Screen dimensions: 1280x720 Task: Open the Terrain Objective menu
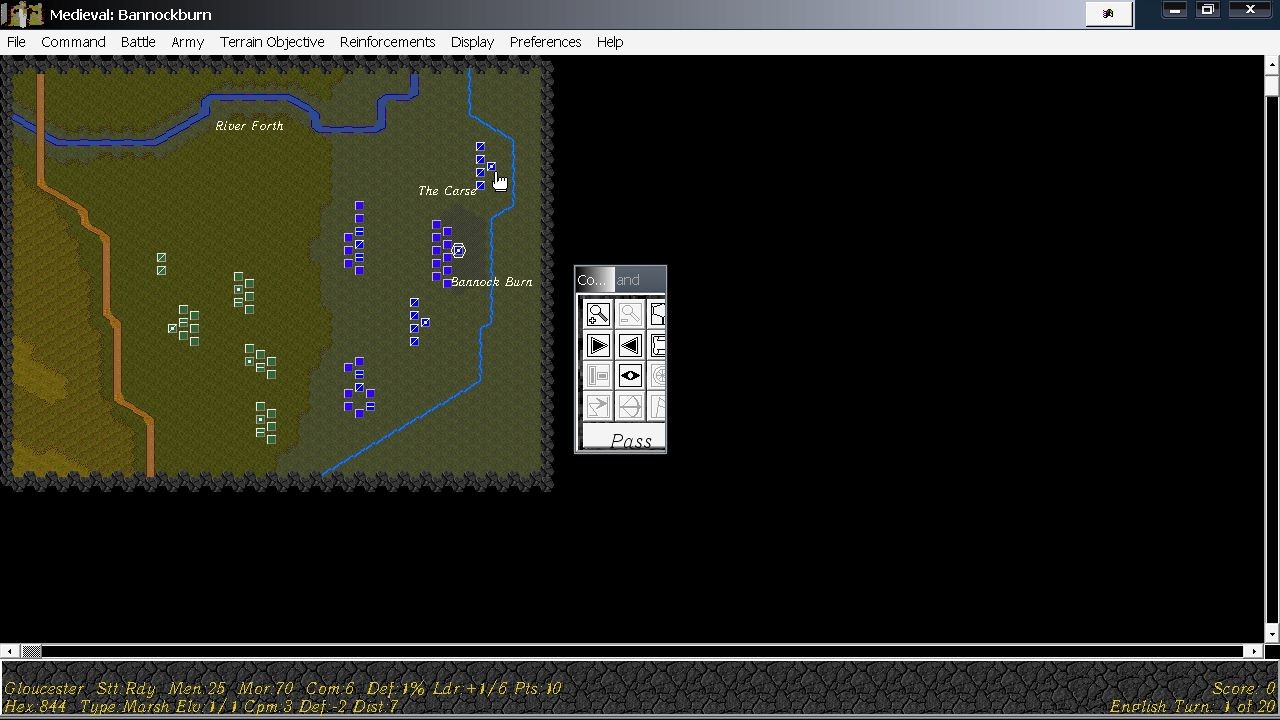(272, 42)
